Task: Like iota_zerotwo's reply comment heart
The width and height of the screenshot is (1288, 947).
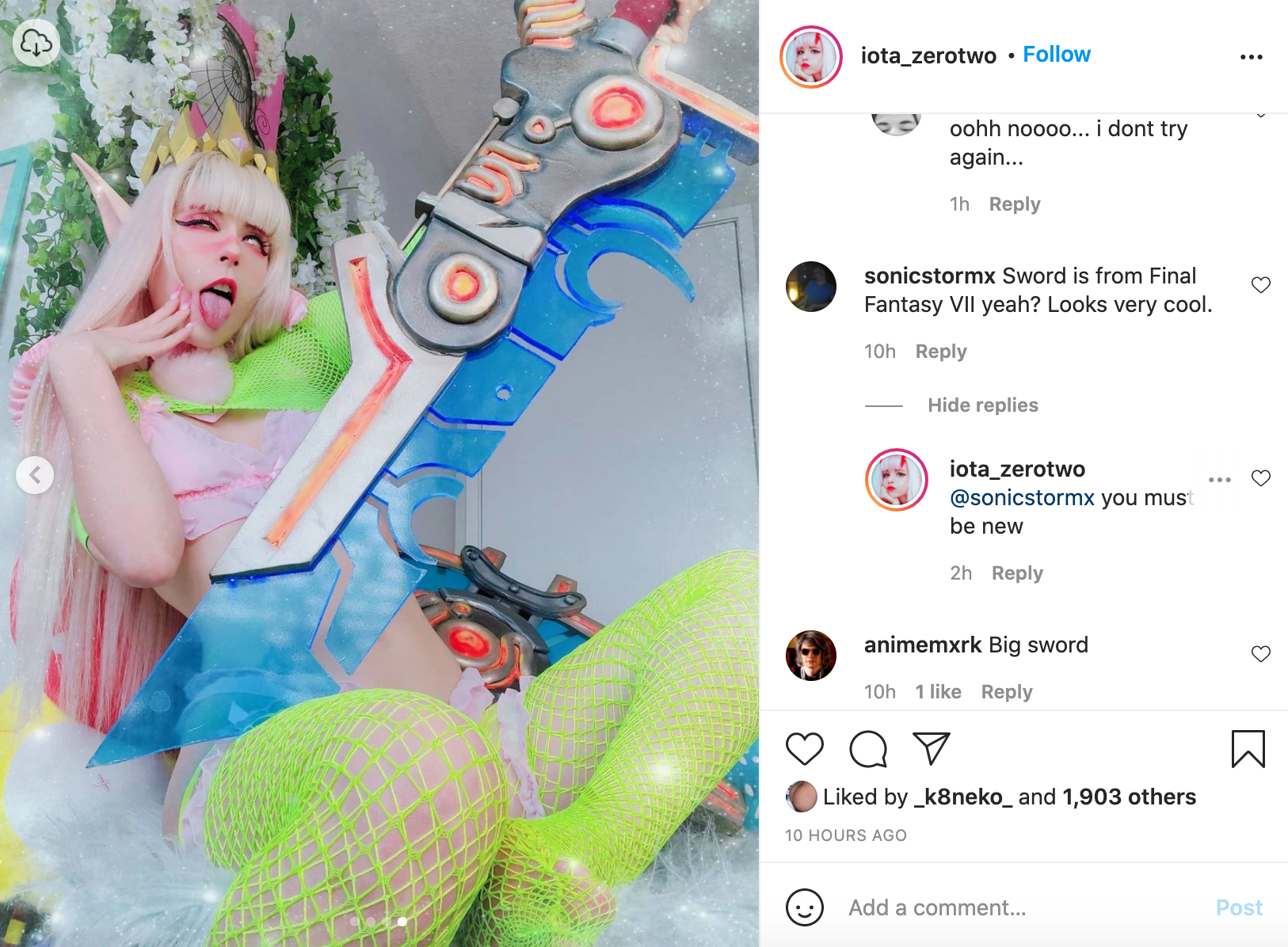Action: point(1261,478)
